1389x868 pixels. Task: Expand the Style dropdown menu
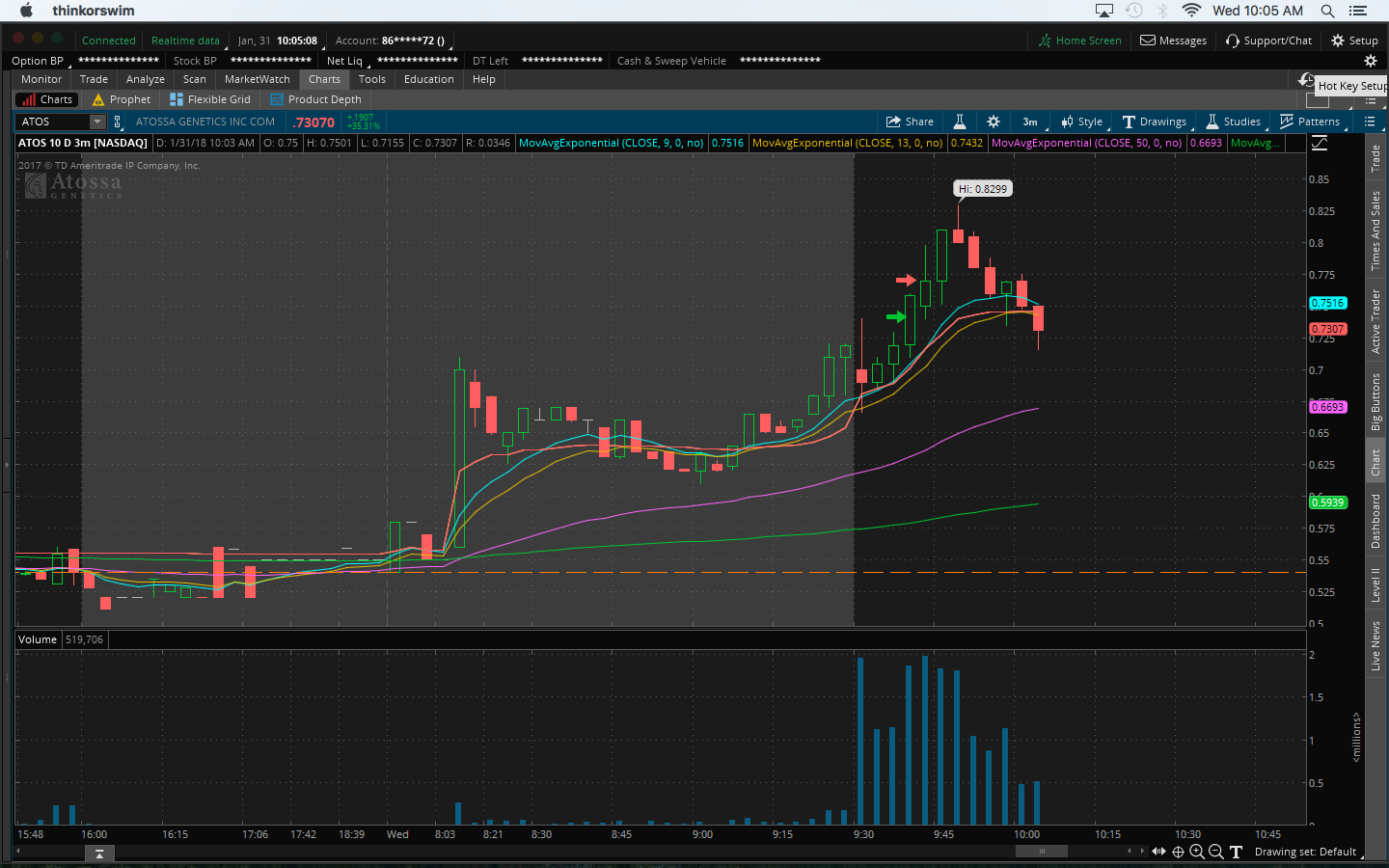point(1081,122)
